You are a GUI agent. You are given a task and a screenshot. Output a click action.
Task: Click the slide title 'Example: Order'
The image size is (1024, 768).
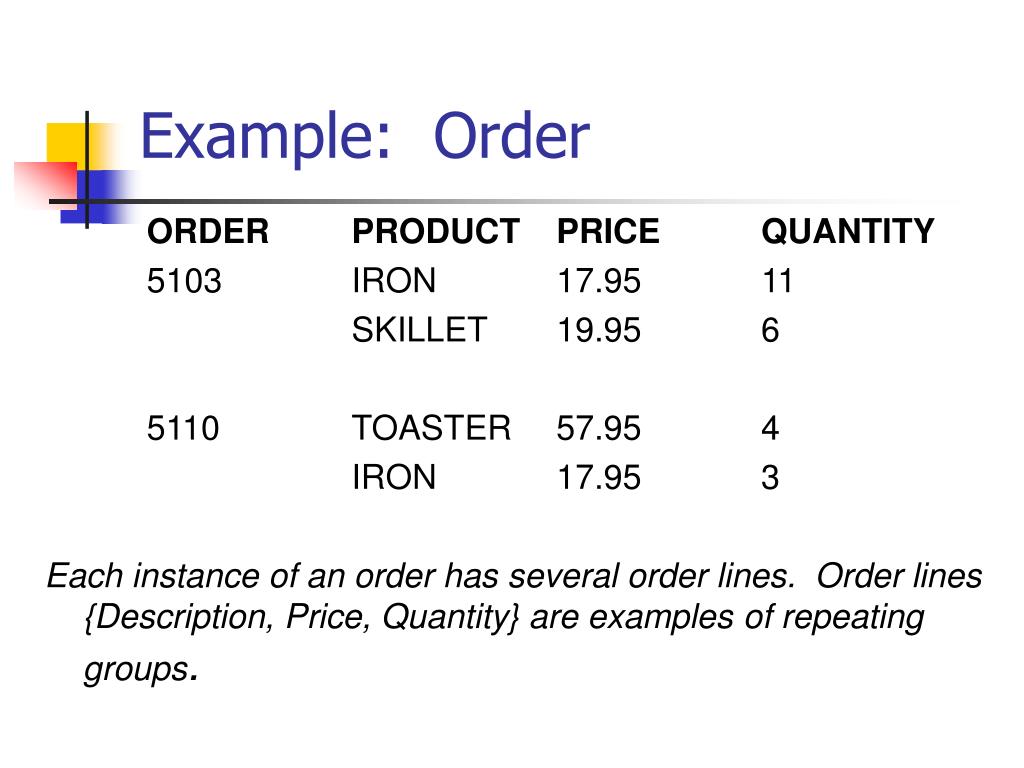point(365,136)
